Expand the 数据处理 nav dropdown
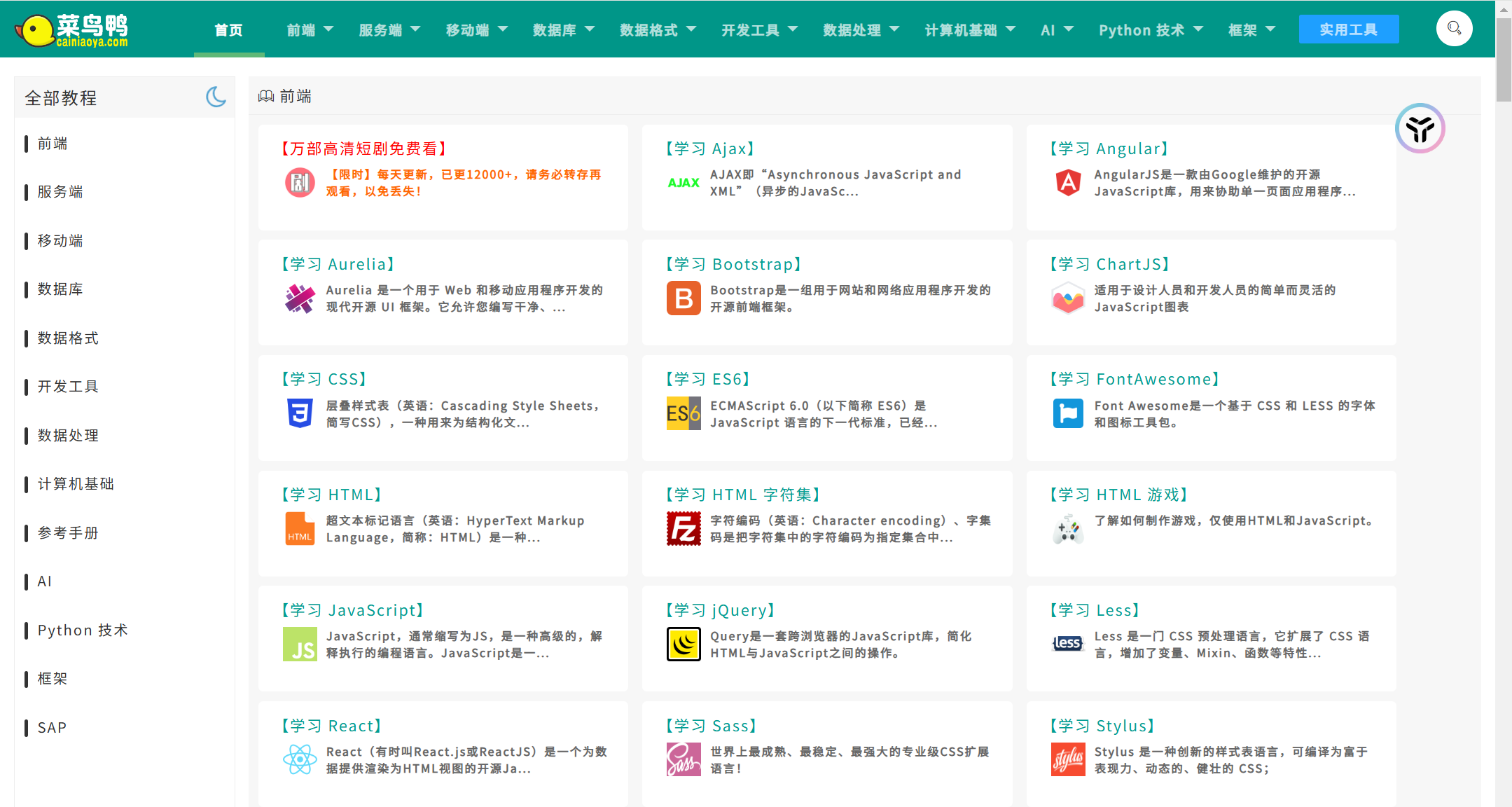The width and height of the screenshot is (1512, 807). point(861,30)
